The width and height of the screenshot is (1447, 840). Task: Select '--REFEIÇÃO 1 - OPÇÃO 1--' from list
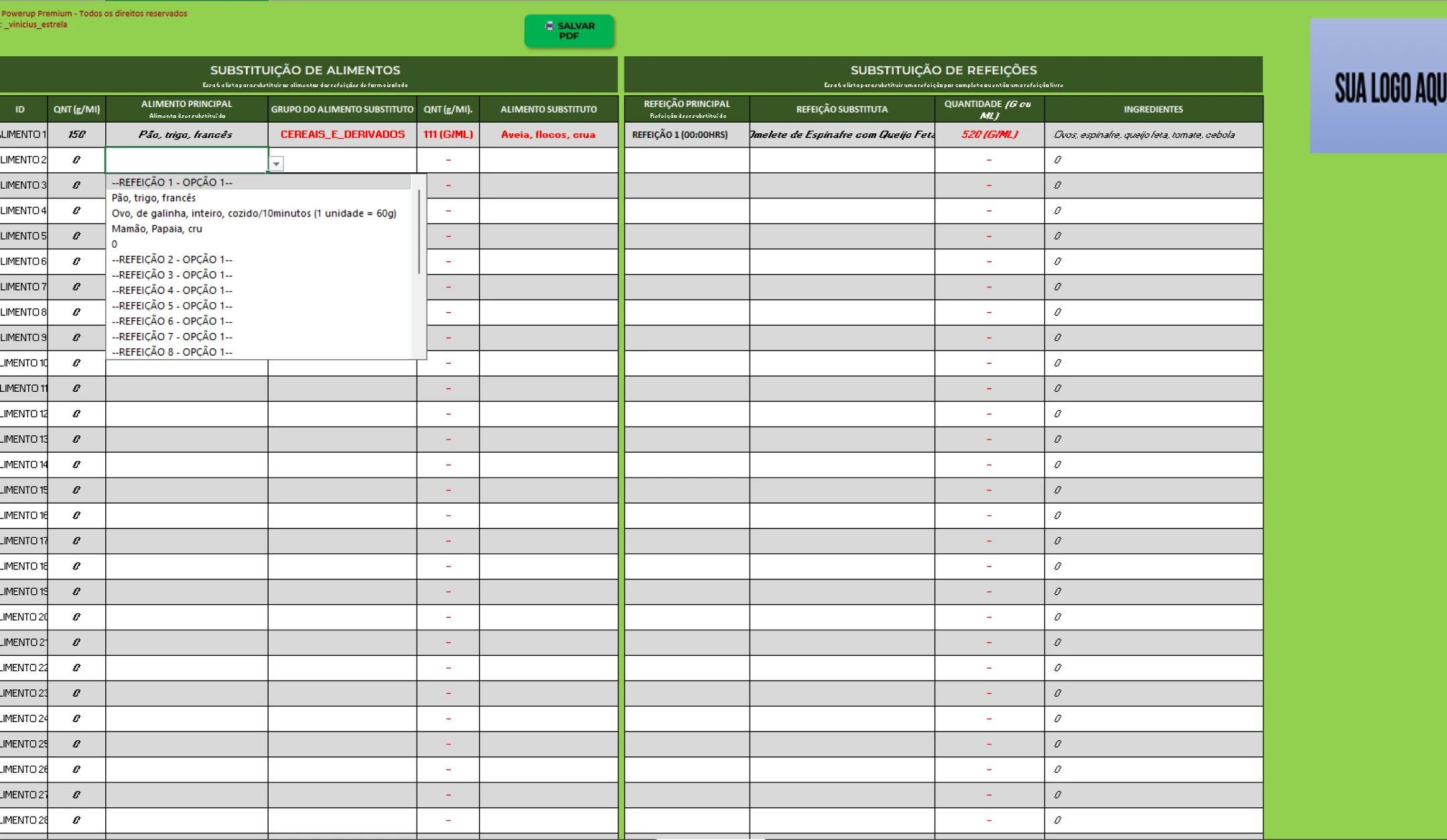point(172,182)
